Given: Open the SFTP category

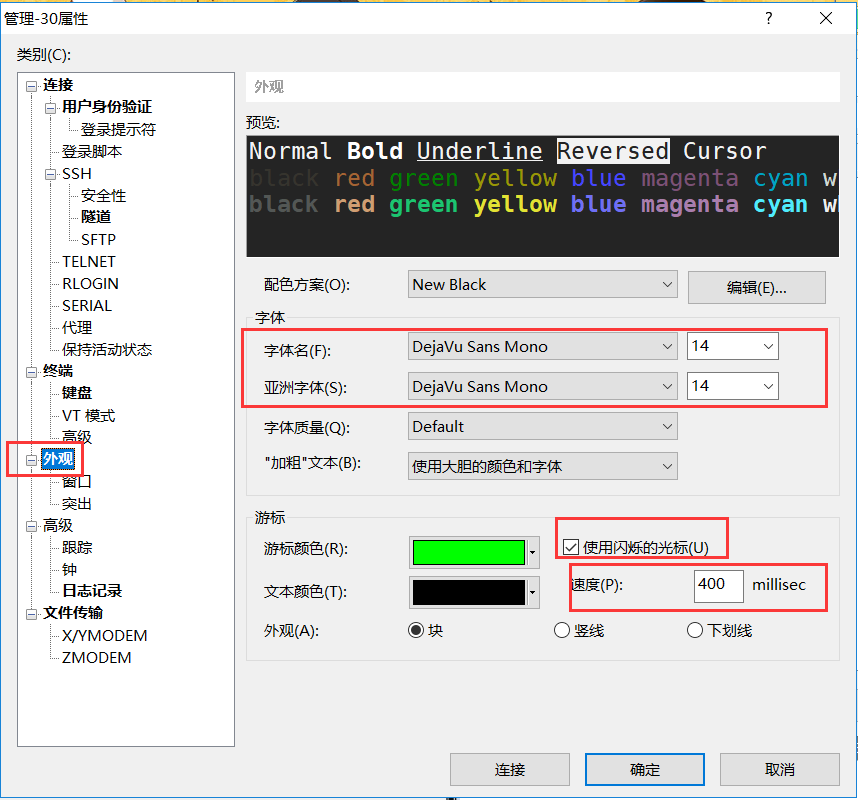Looking at the screenshot, I should point(98,240).
